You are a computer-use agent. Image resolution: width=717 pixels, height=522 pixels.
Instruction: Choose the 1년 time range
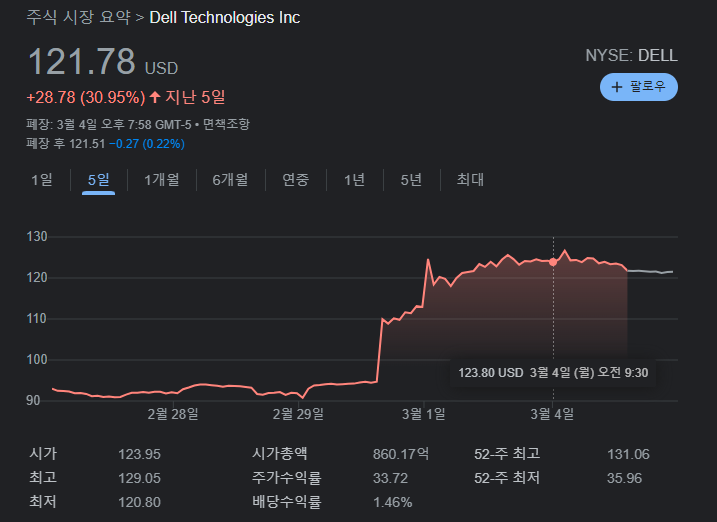tap(354, 180)
